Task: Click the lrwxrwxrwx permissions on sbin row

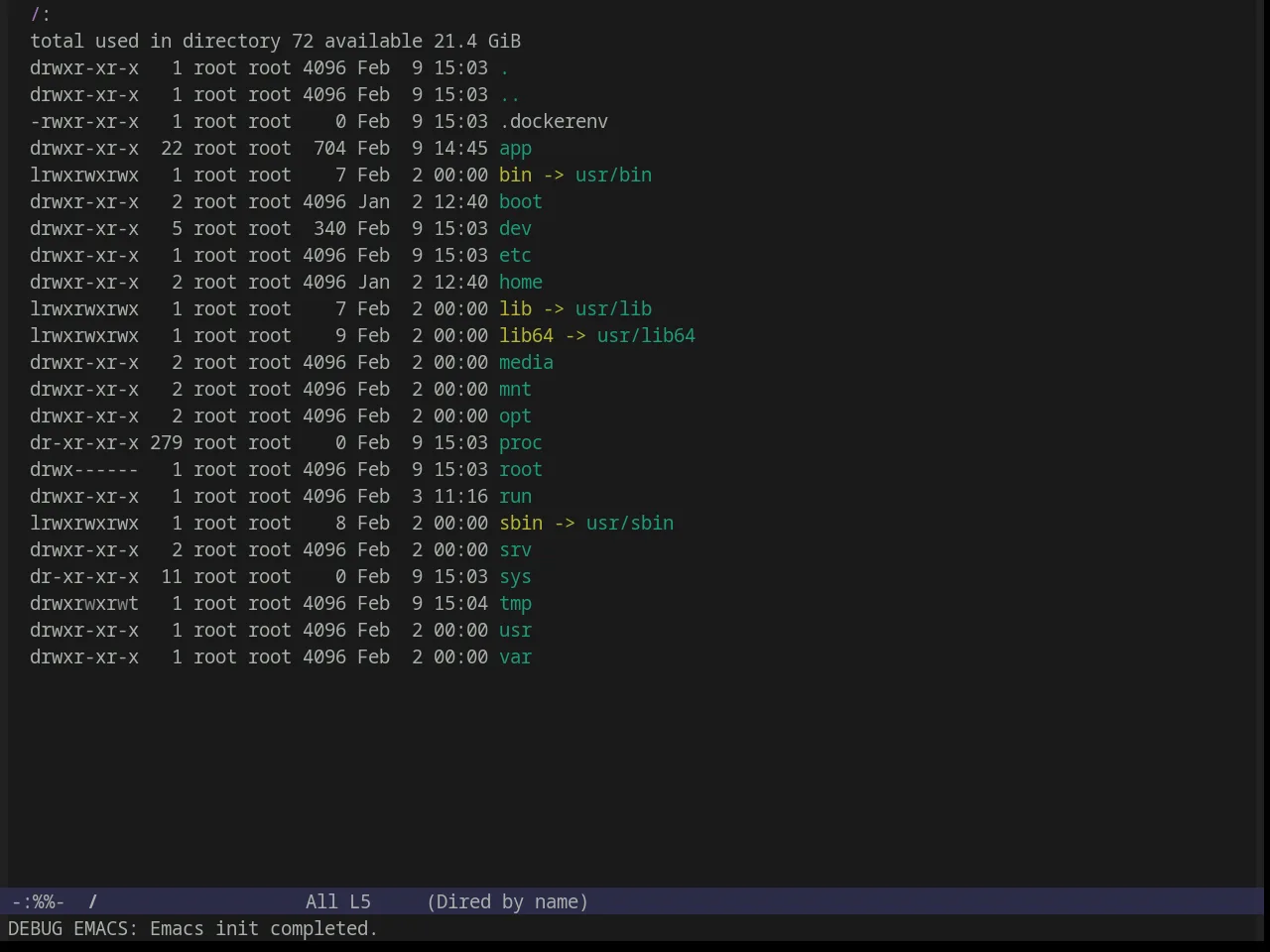Action: coord(84,523)
